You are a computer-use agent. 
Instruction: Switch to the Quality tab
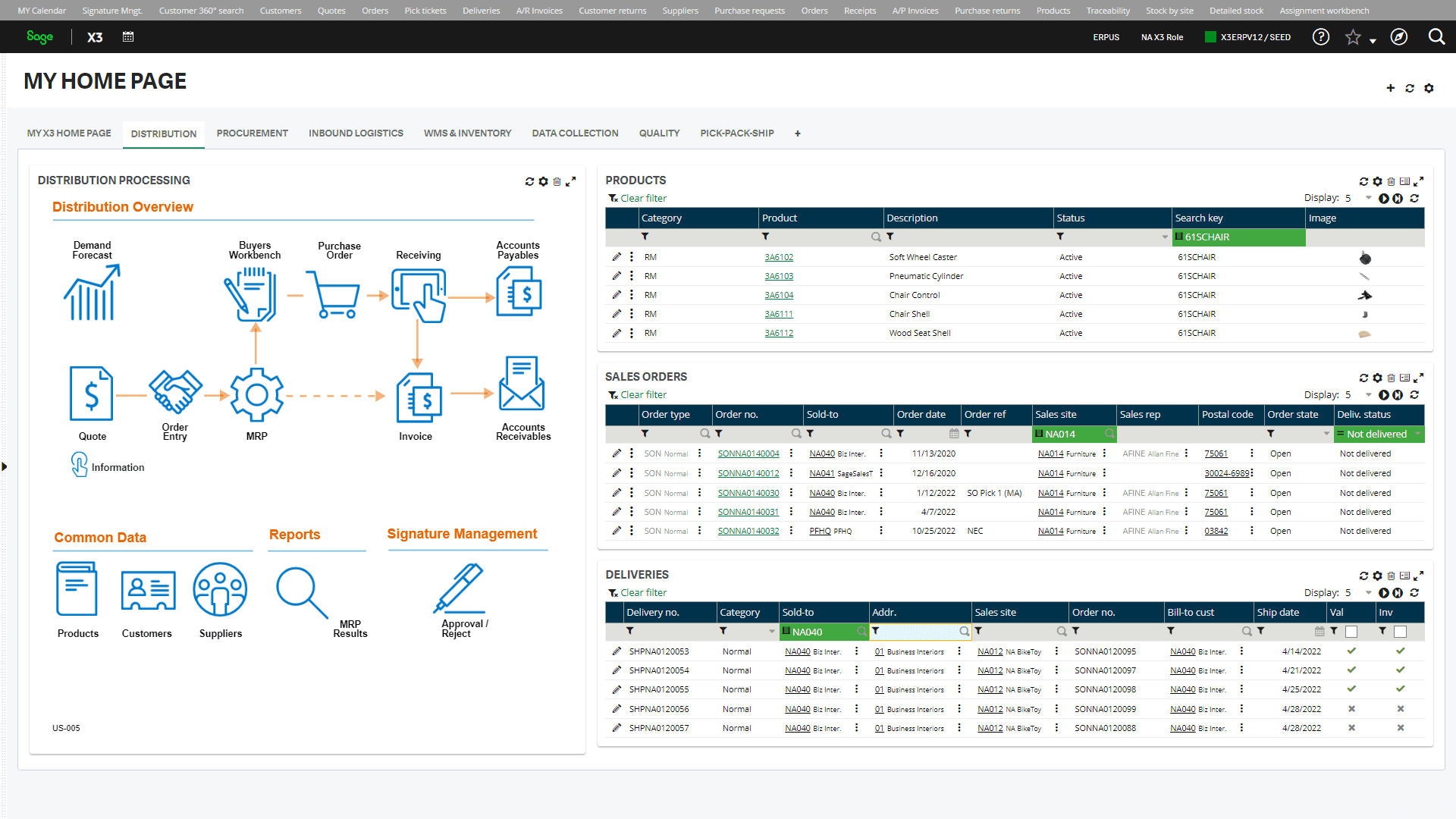point(659,133)
